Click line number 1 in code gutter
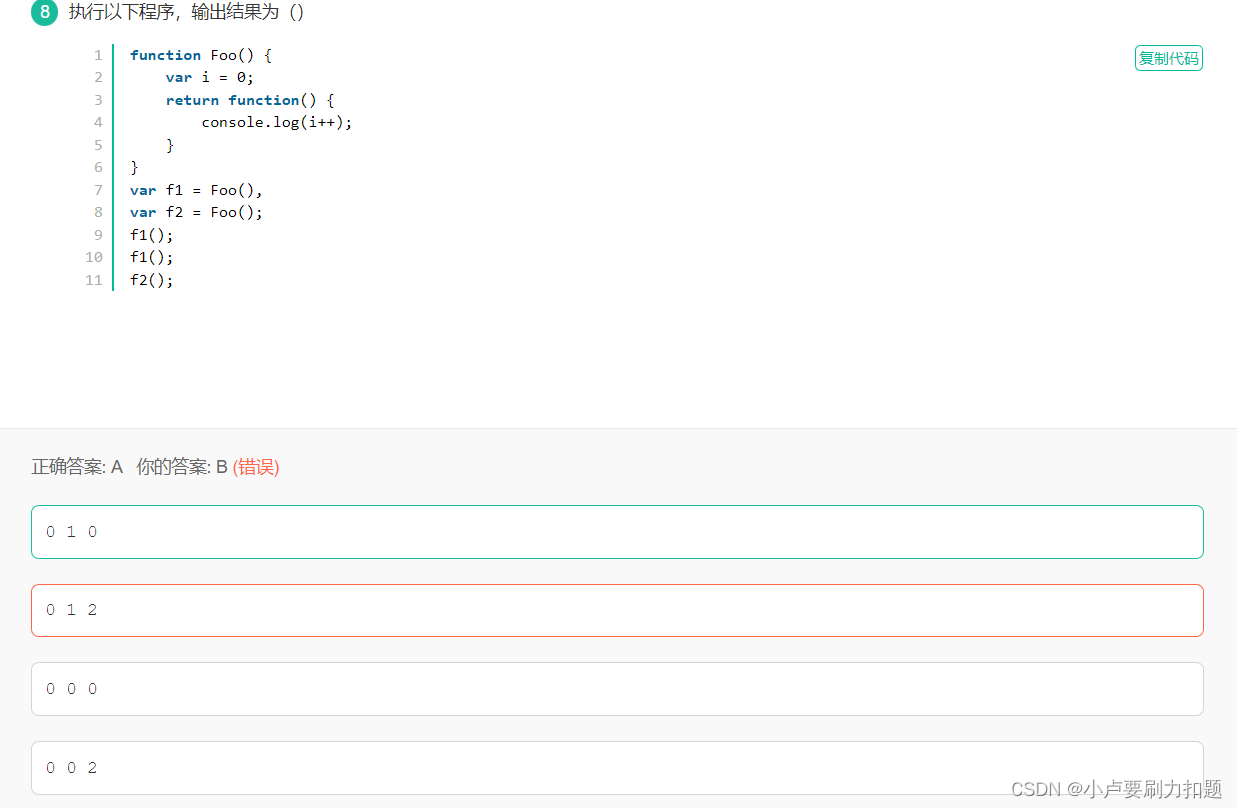This screenshot has height=808, width=1237. 98,55
